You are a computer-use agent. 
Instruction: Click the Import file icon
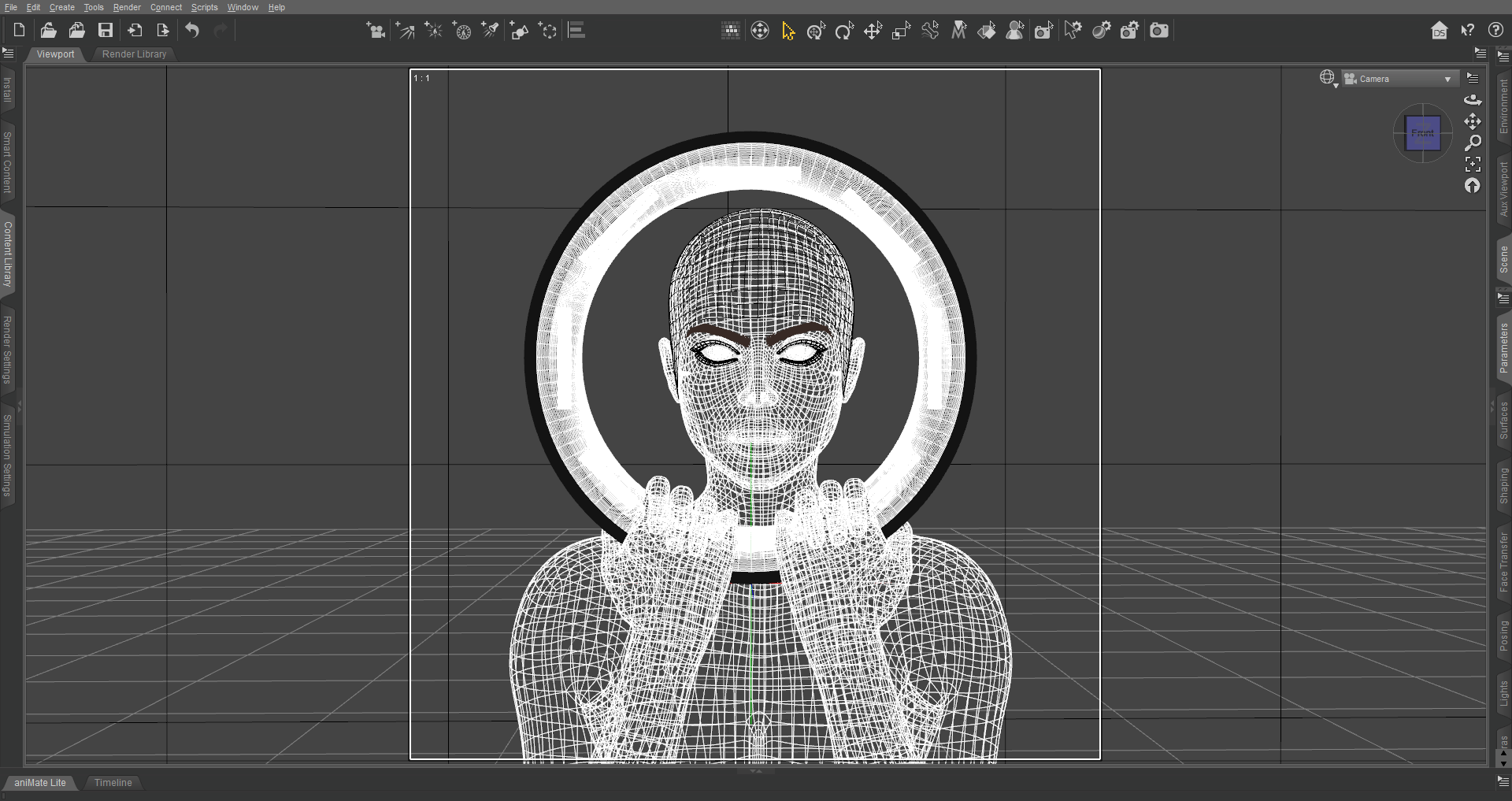[x=135, y=31]
